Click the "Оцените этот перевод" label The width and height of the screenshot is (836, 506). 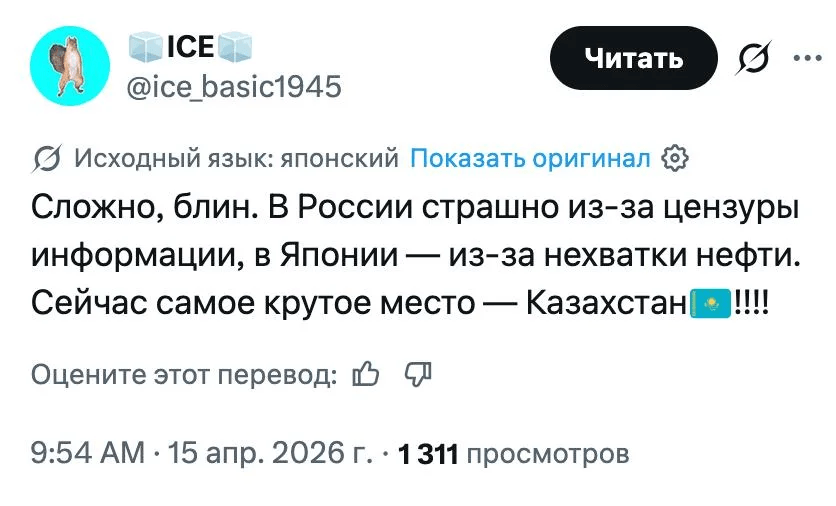pos(183,374)
